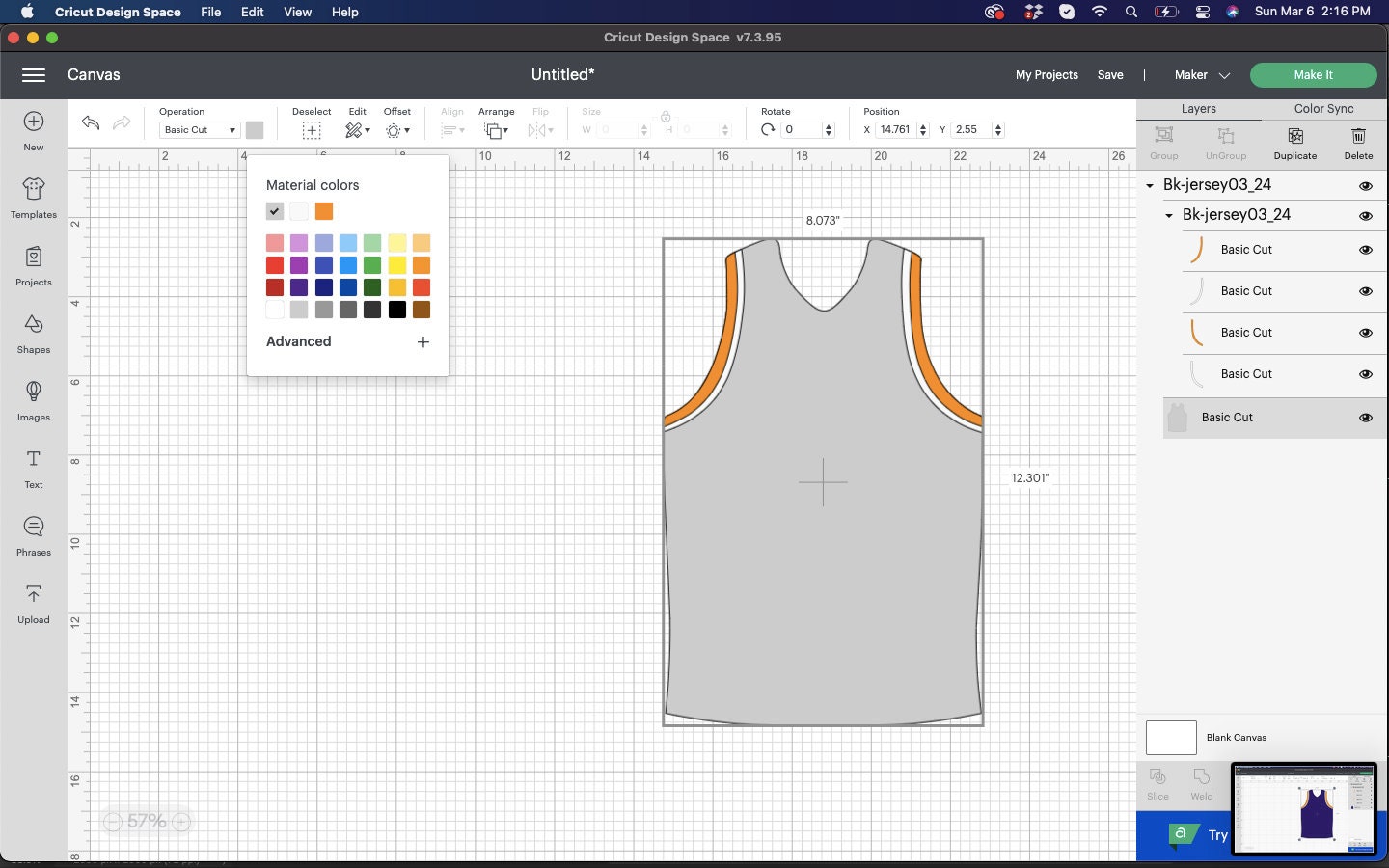This screenshot has width=1389, height=868.
Task: Click the Save link in the header
Action: pos(1109,74)
